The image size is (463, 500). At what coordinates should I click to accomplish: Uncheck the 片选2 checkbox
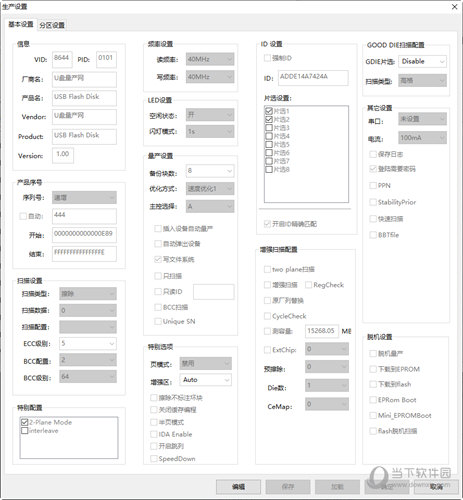[269, 119]
